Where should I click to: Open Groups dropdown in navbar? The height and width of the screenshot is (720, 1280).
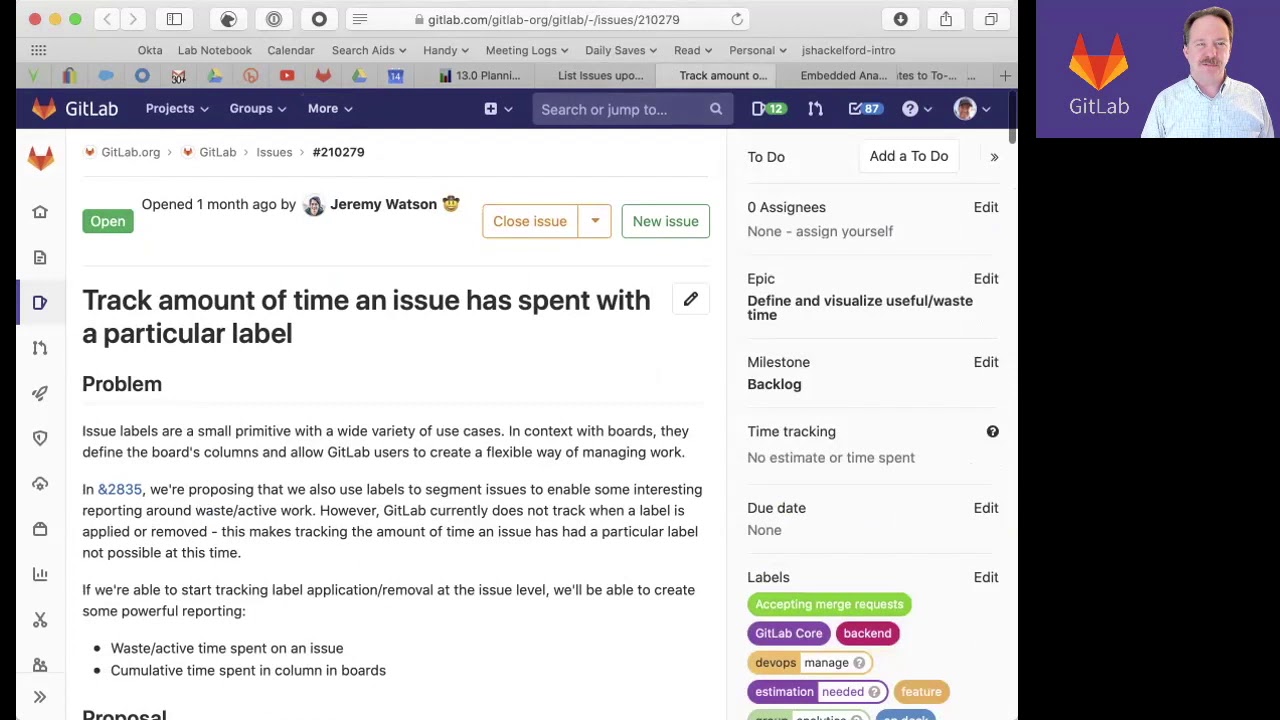pyautogui.click(x=258, y=108)
